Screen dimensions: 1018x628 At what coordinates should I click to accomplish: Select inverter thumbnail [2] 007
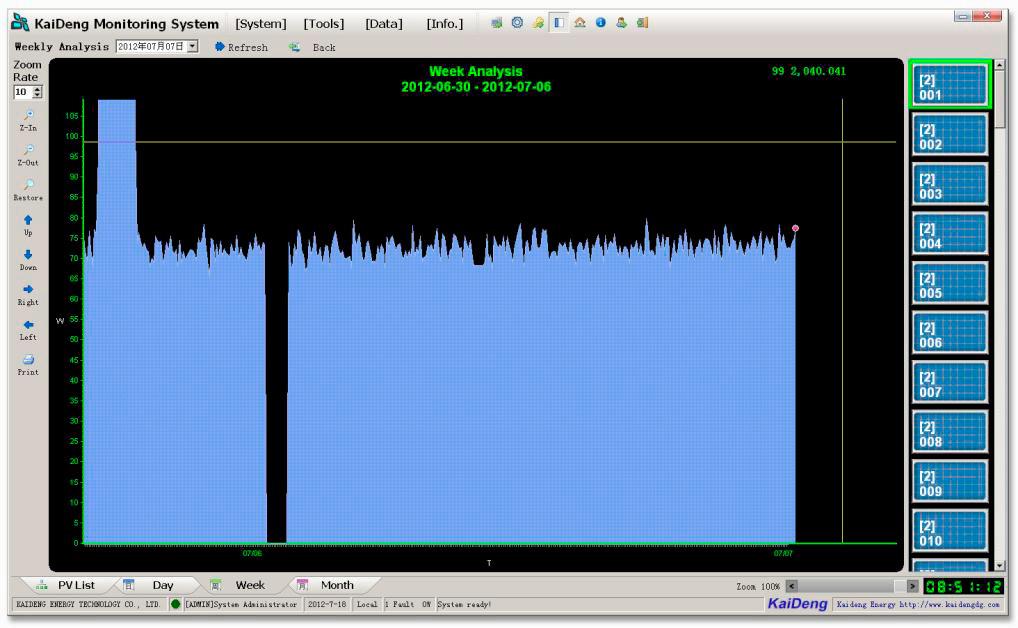pos(950,382)
